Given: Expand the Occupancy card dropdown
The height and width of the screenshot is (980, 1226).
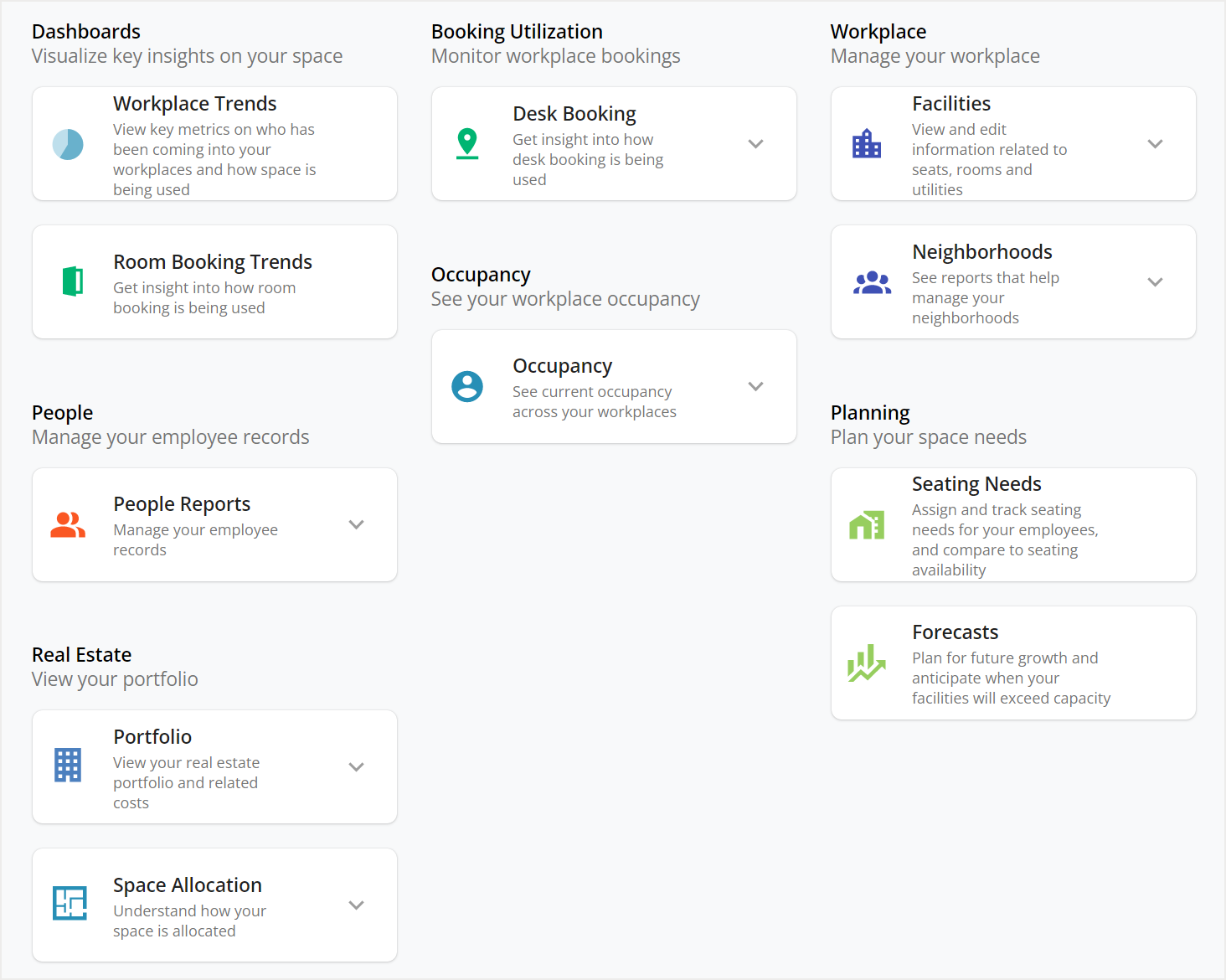Looking at the screenshot, I should pyautogui.click(x=755, y=386).
